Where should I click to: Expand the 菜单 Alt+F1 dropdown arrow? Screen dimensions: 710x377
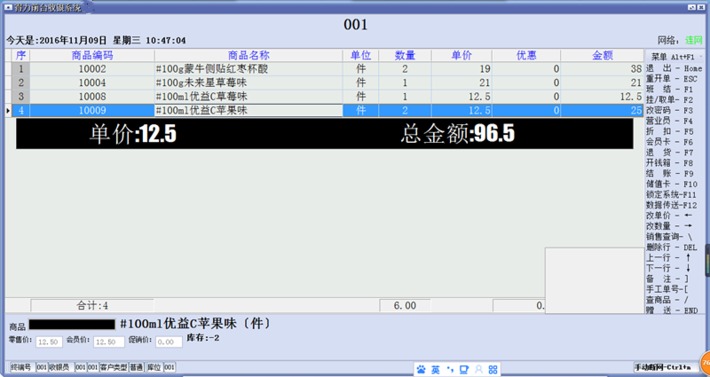pos(701,57)
